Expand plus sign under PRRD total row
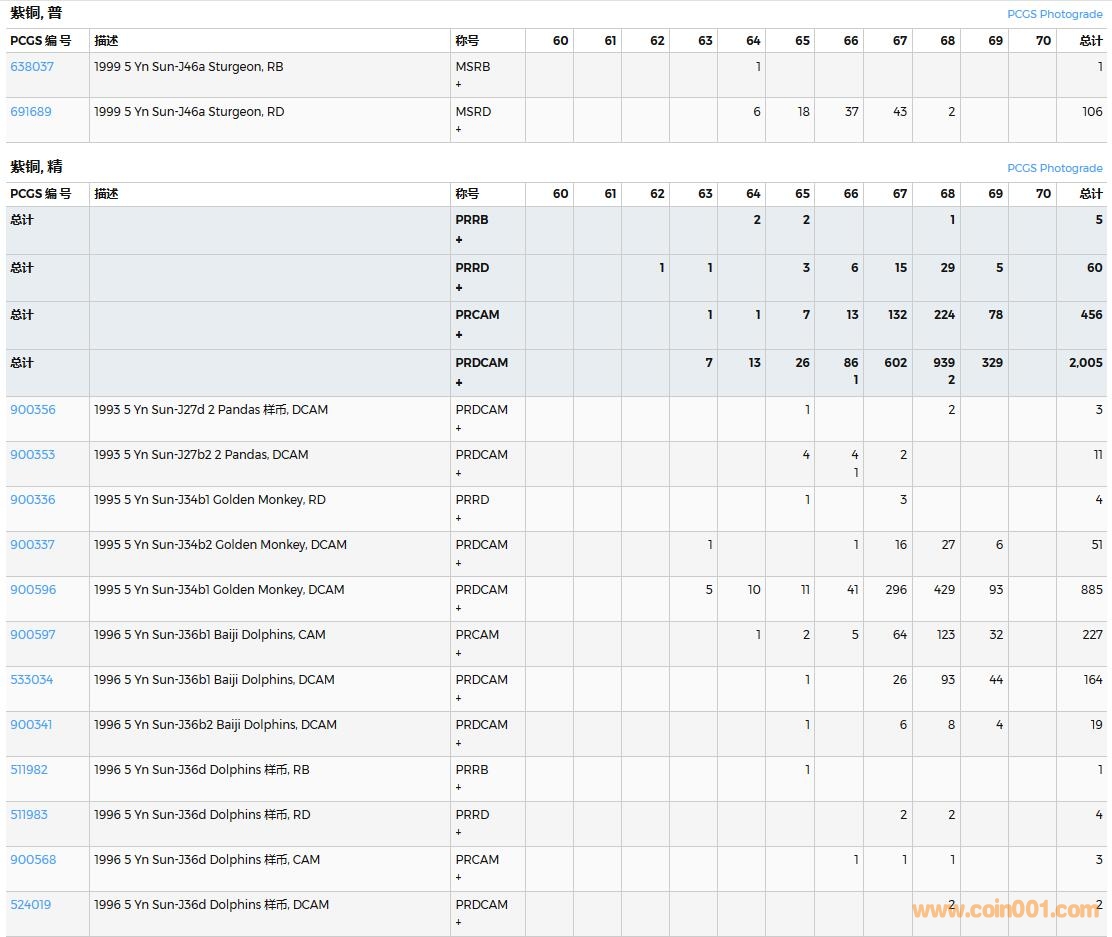This screenshot has width=1112, height=937. point(459,288)
